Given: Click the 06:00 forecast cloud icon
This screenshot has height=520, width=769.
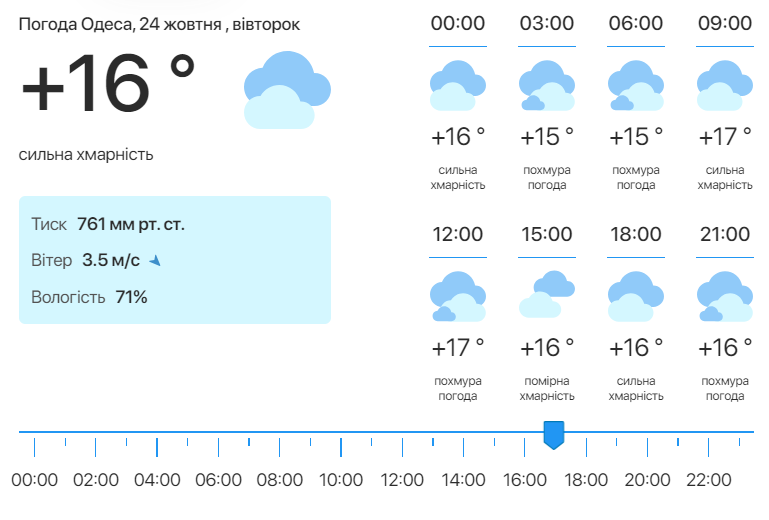Looking at the screenshot, I should (635, 85).
